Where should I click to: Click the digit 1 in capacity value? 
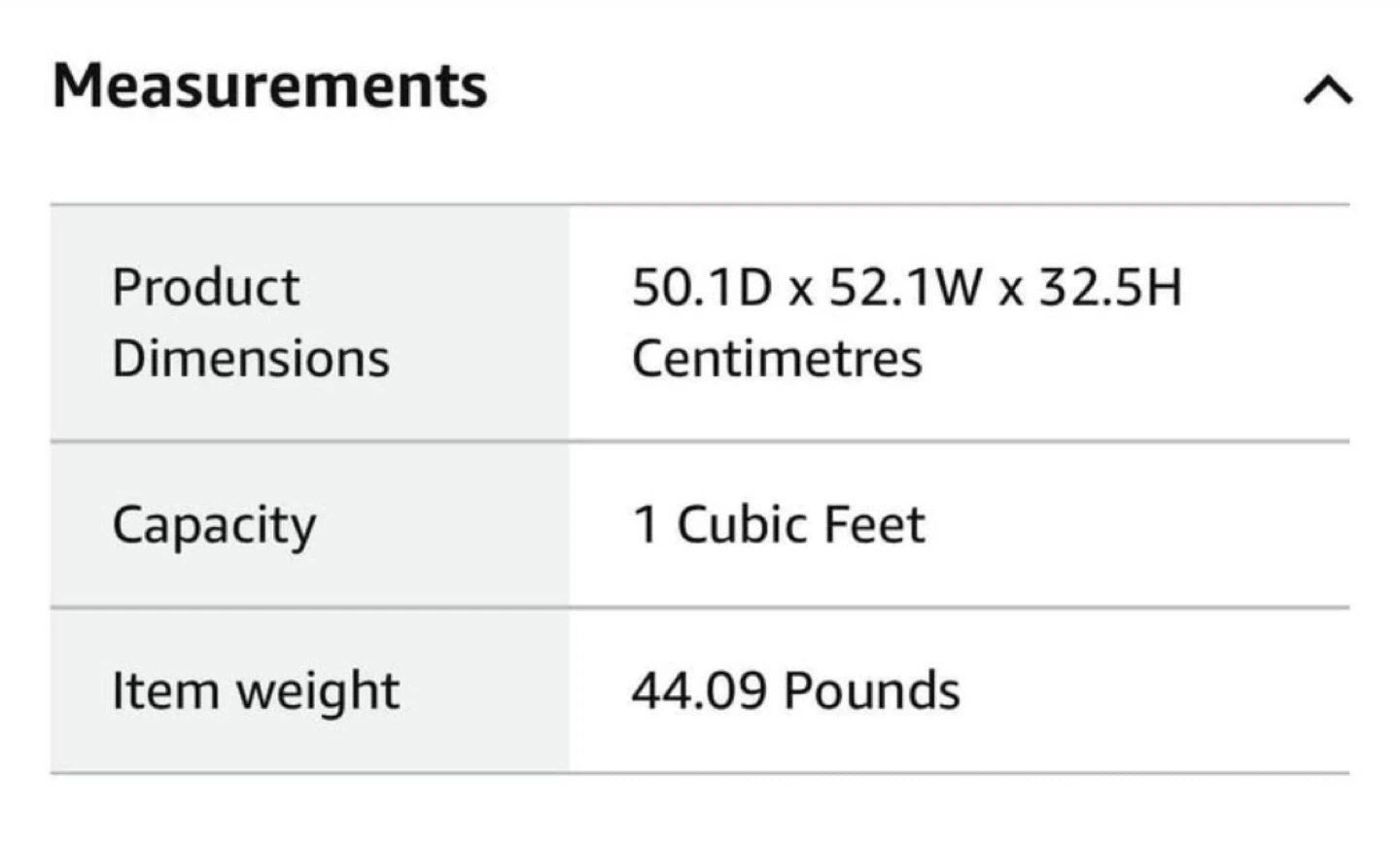coord(646,525)
